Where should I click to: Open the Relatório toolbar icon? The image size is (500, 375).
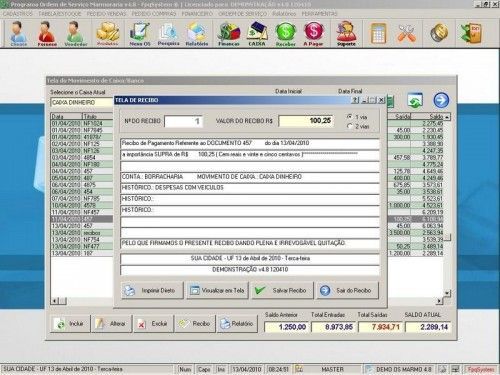click(197, 33)
